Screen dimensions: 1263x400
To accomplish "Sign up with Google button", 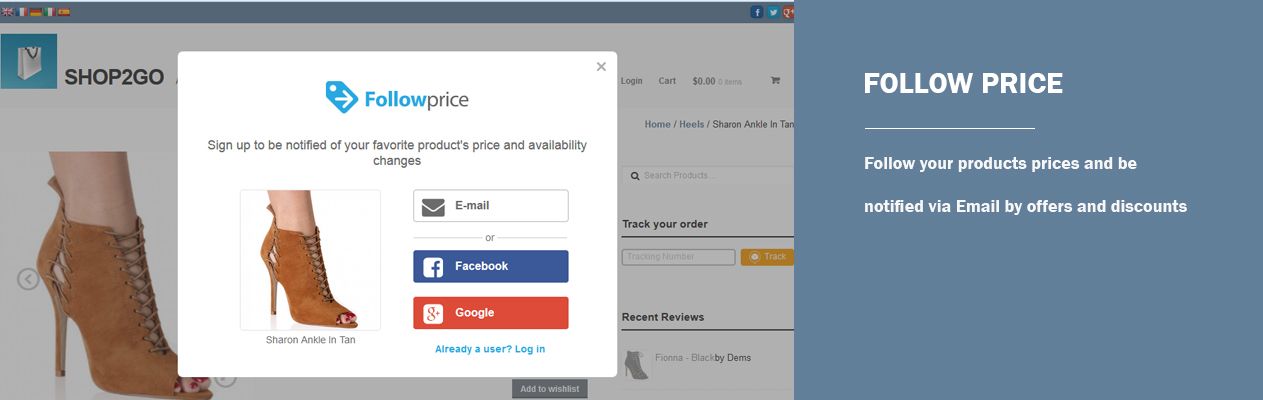I will pyautogui.click(x=491, y=313).
